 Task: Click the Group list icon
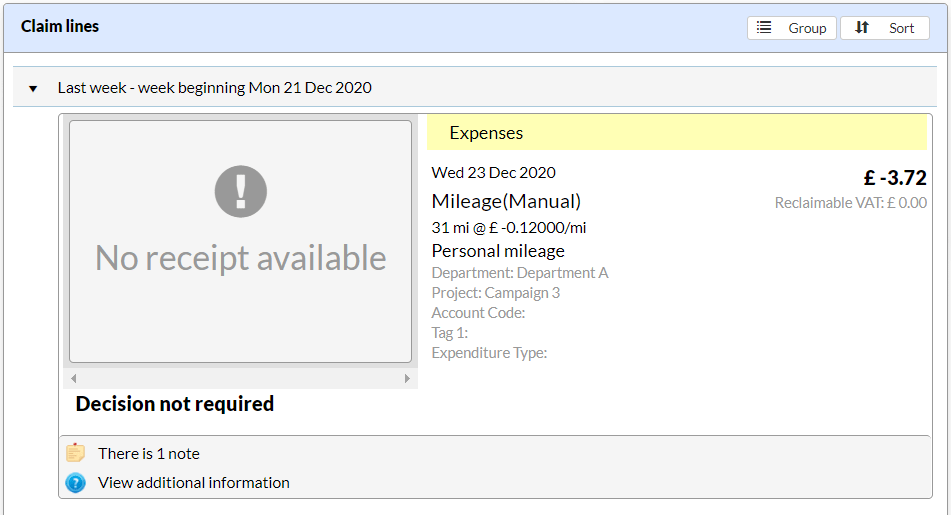tap(764, 27)
